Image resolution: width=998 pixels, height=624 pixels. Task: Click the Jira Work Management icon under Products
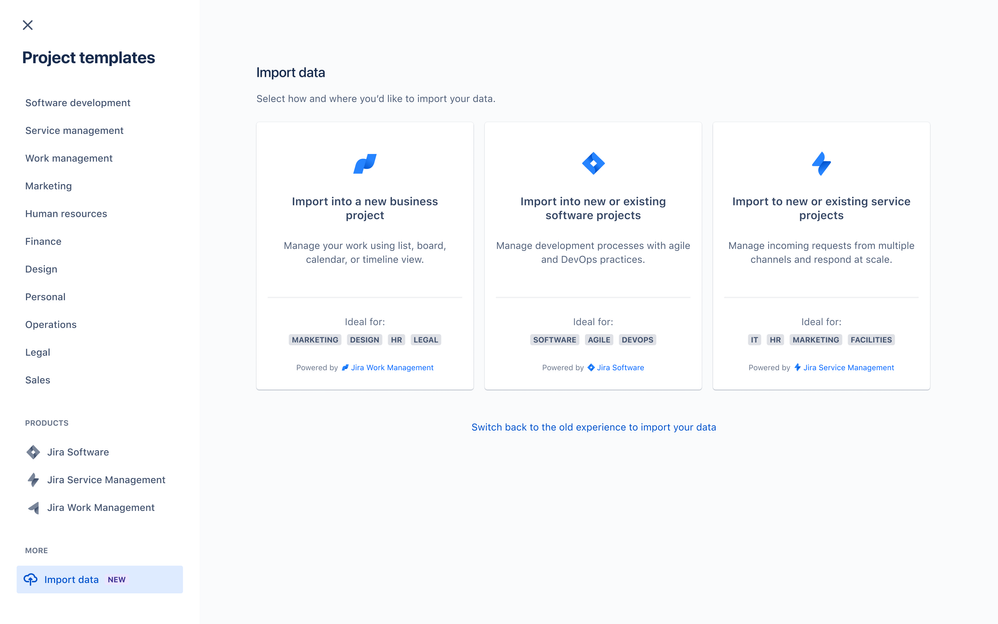click(31, 507)
